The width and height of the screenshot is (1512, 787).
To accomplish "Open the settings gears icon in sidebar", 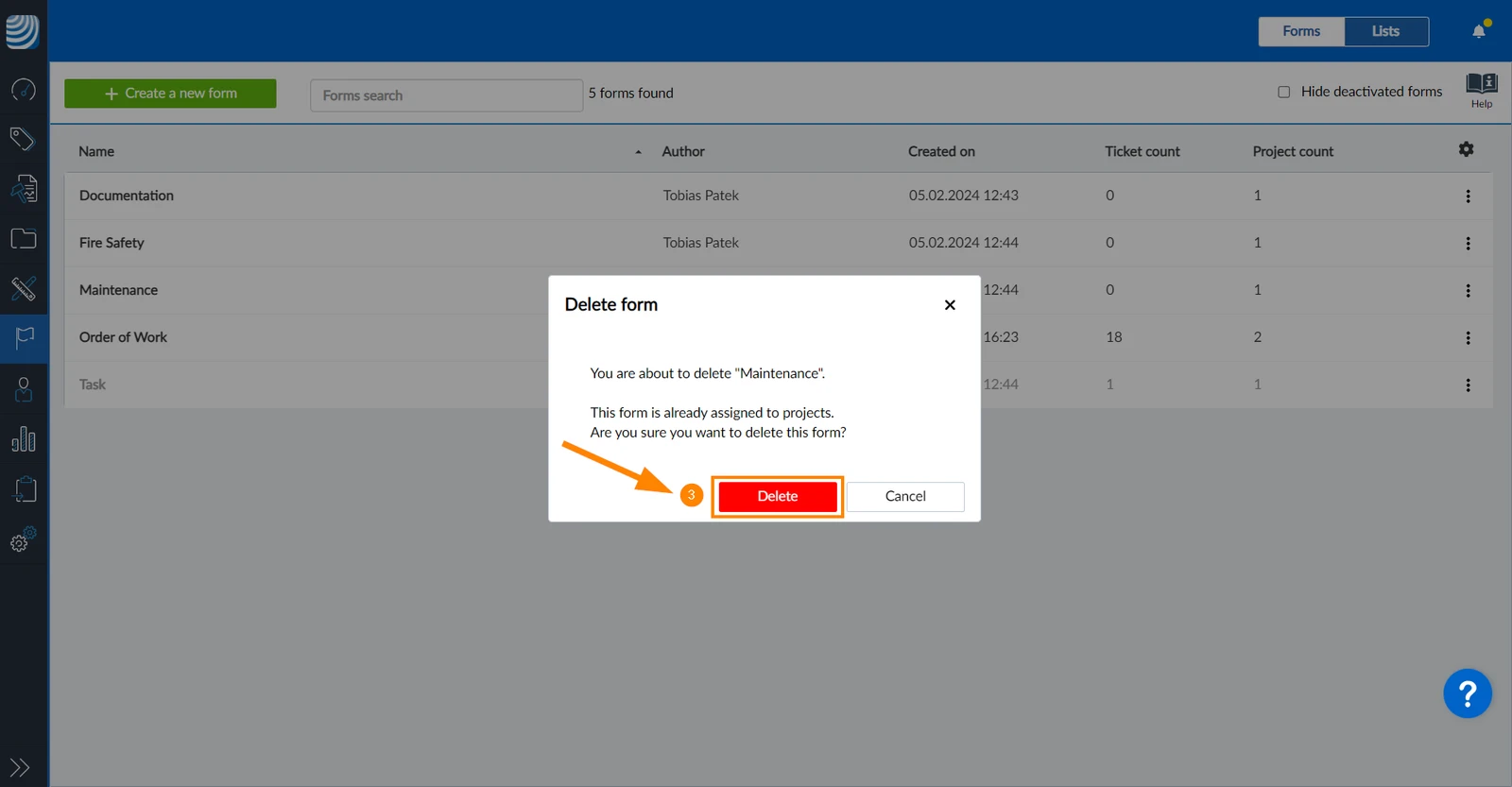I will point(24,539).
